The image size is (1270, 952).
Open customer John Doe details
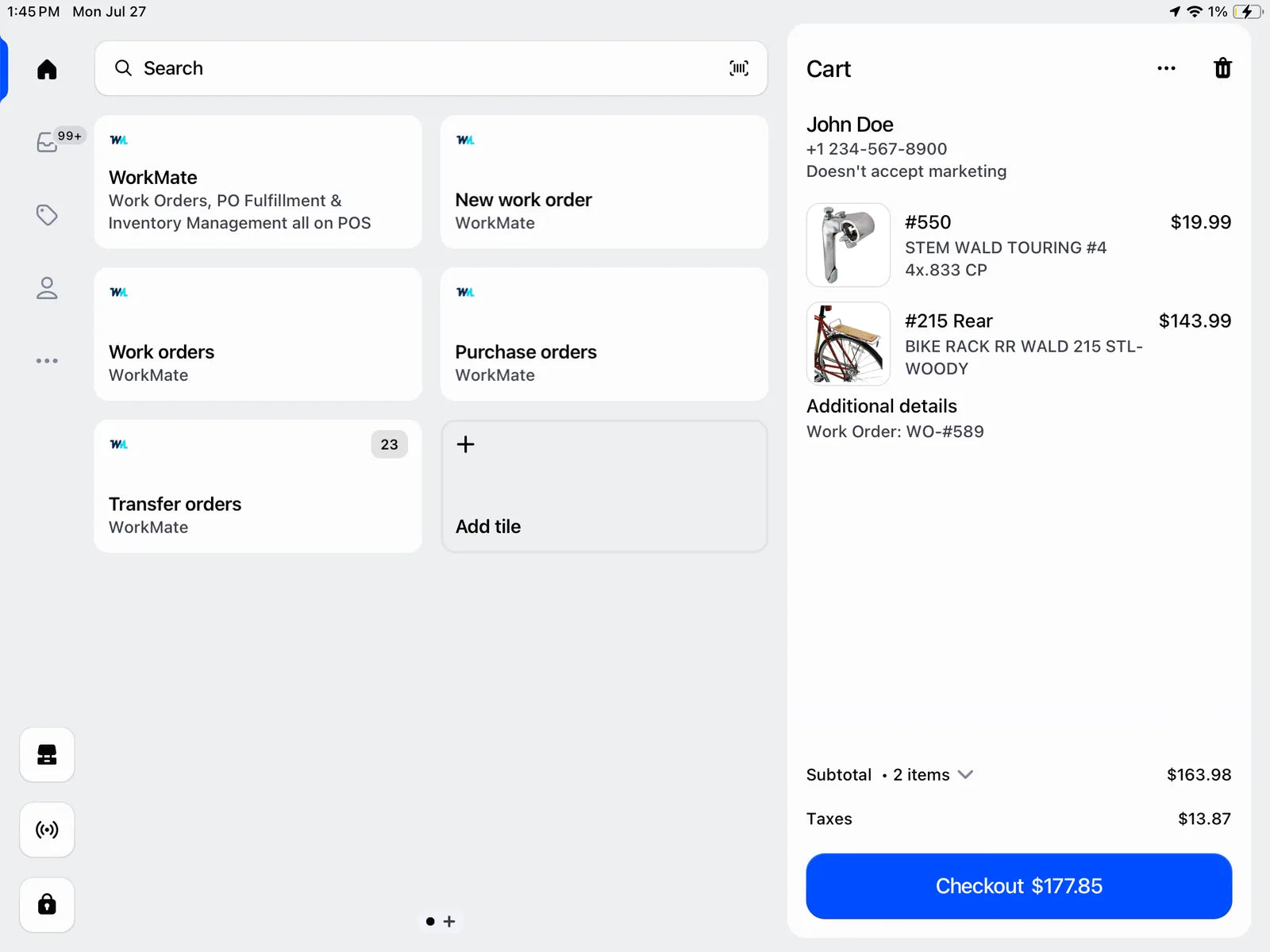click(849, 125)
